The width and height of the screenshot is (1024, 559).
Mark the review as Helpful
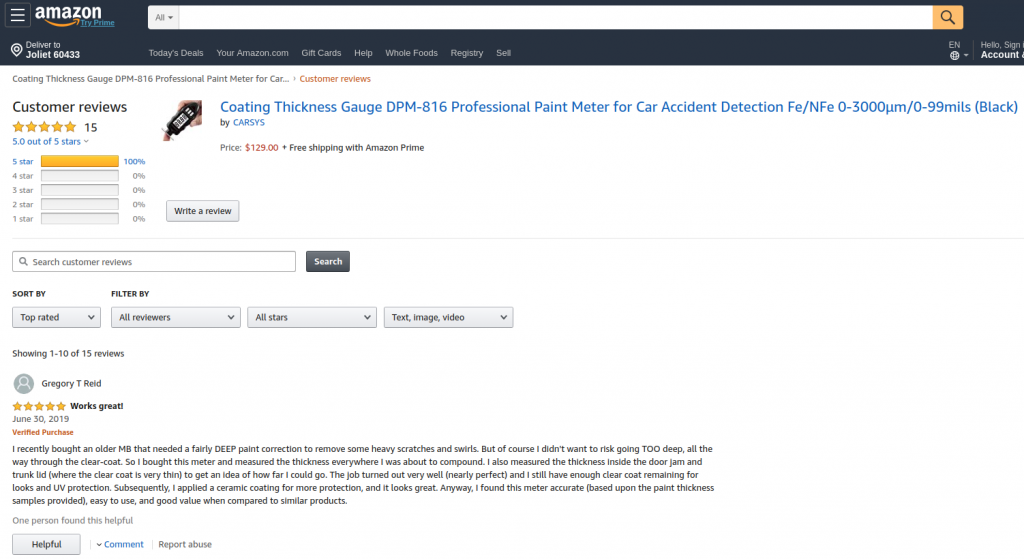coord(46,544)
